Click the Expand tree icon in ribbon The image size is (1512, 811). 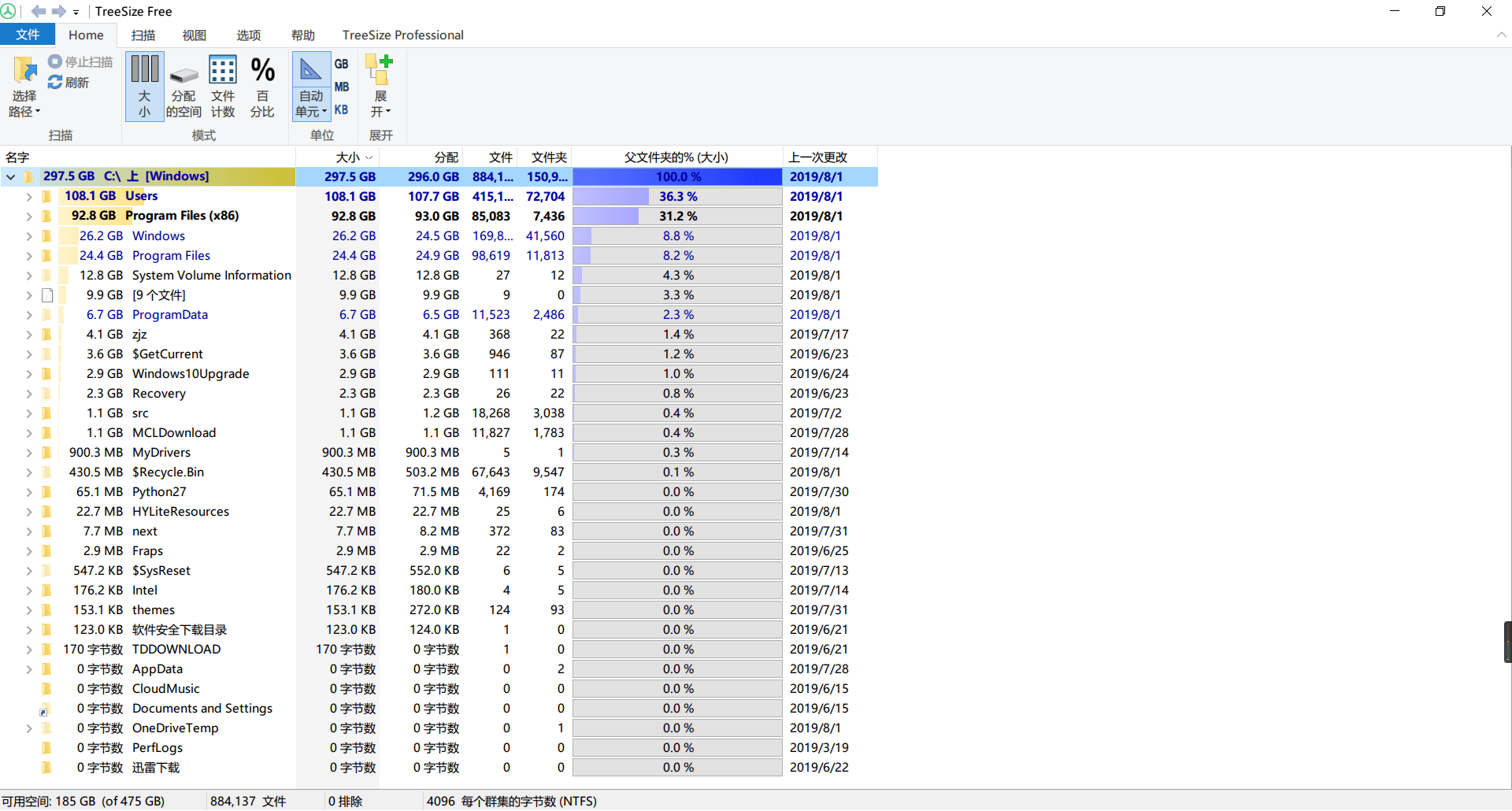(380, 70)
